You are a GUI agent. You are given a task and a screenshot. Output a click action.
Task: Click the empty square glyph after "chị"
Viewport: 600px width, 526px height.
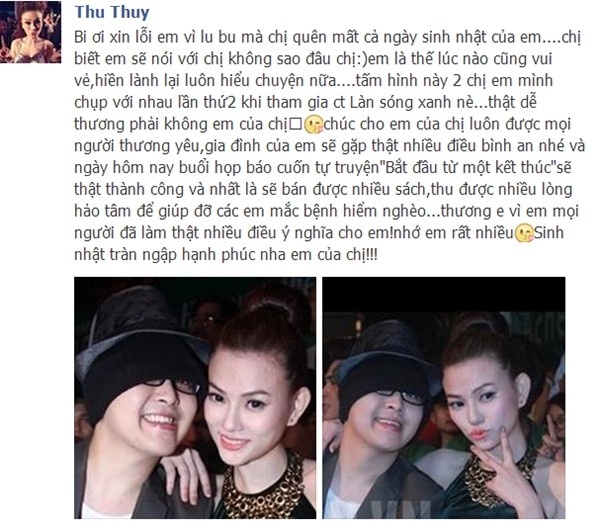click(295, 124)
